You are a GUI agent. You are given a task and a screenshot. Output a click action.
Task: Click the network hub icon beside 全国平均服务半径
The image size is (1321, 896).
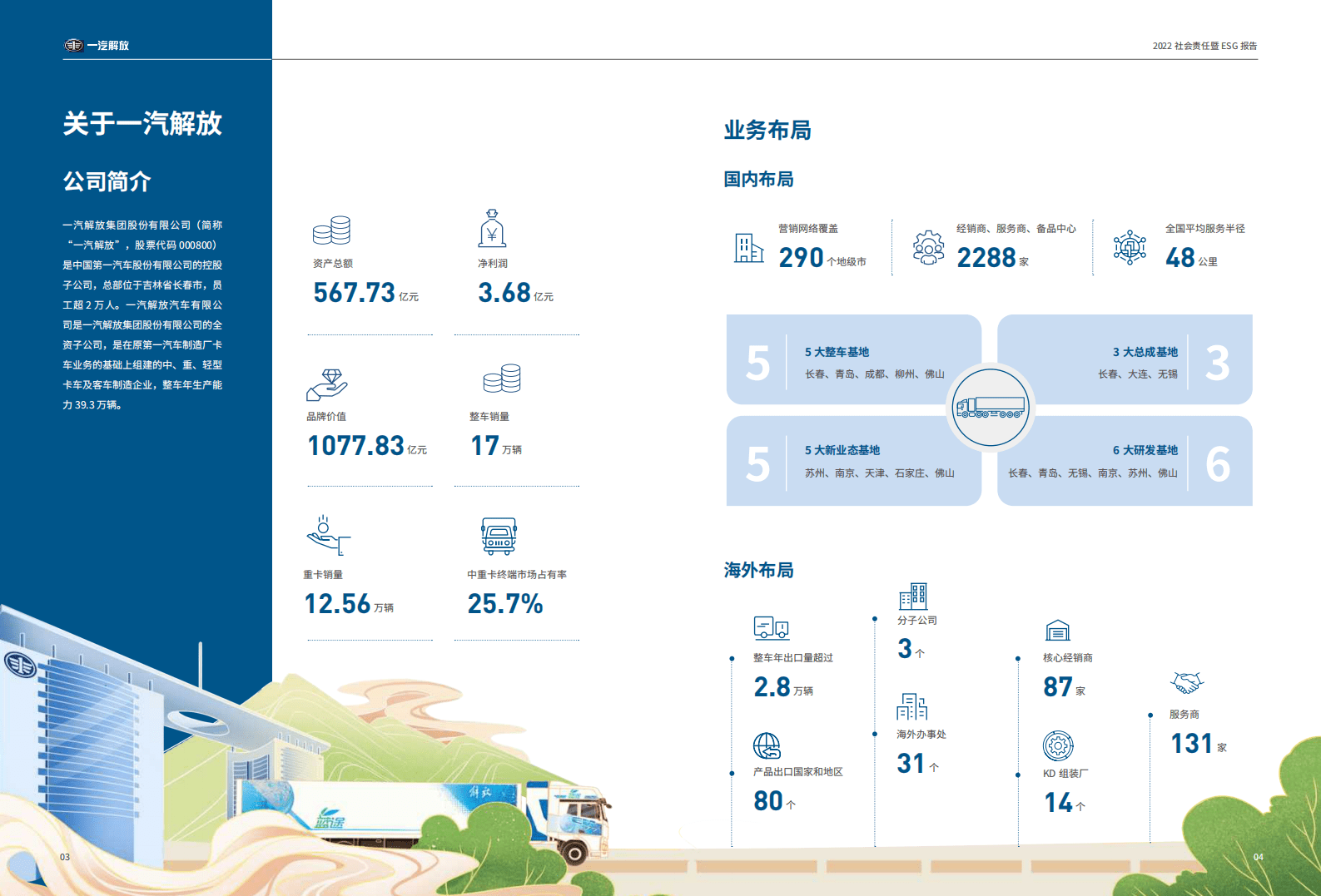(x=1130, y=247)
